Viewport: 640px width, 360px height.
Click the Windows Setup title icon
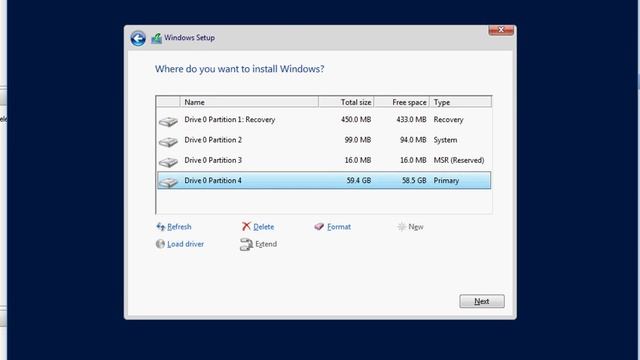tap(157, 38)
